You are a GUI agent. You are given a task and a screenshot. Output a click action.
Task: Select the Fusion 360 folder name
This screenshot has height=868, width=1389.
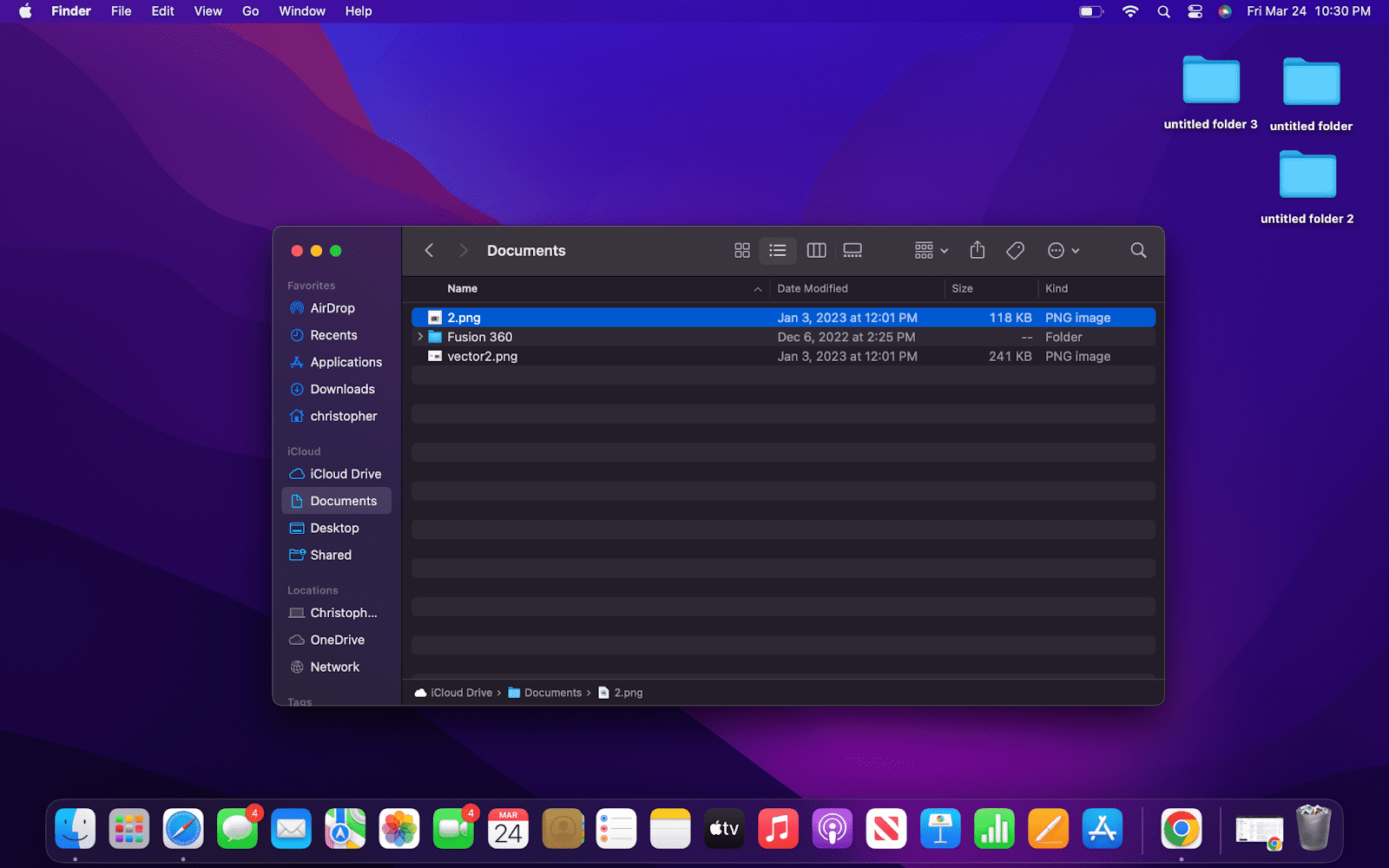(x=480, y=337)
